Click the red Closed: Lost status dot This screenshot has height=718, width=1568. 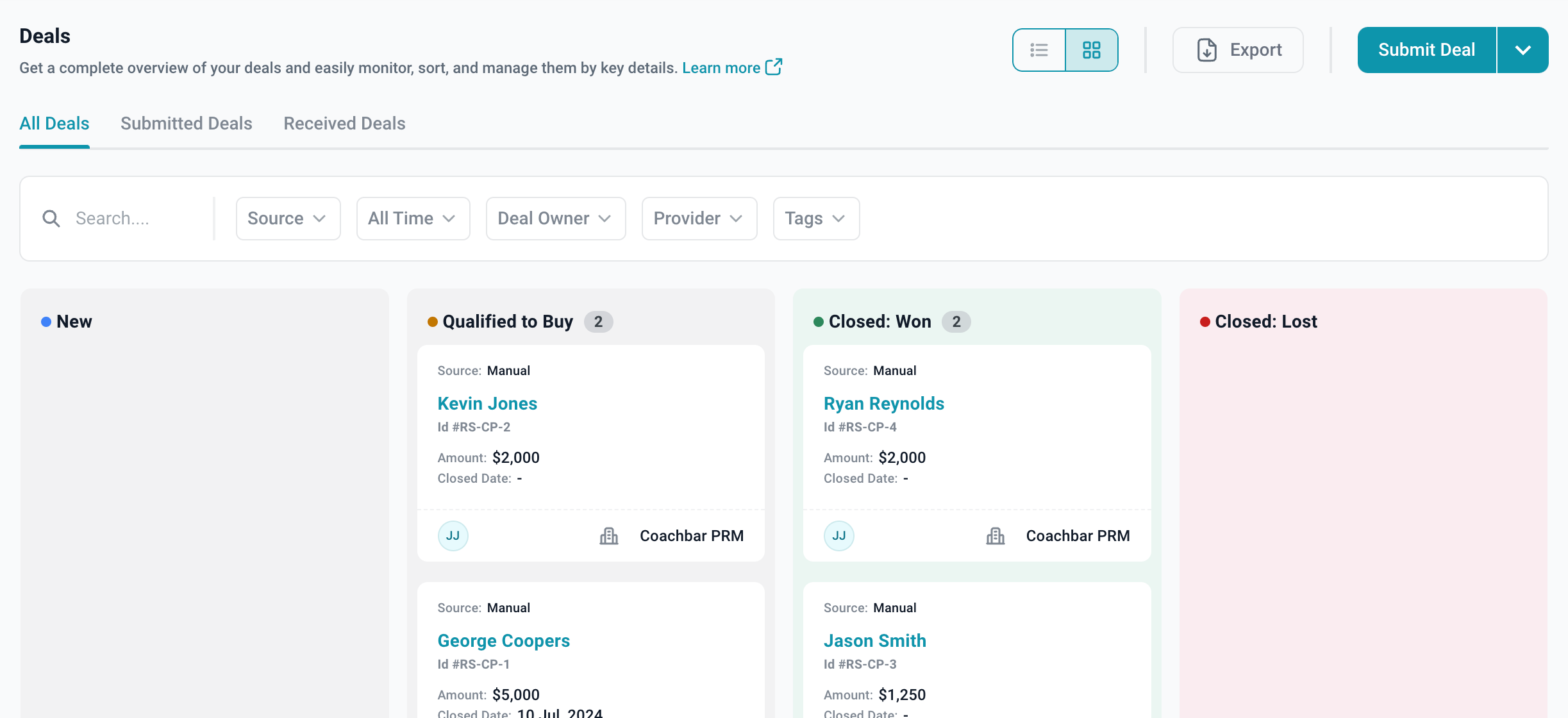(x=1205, y=322)
